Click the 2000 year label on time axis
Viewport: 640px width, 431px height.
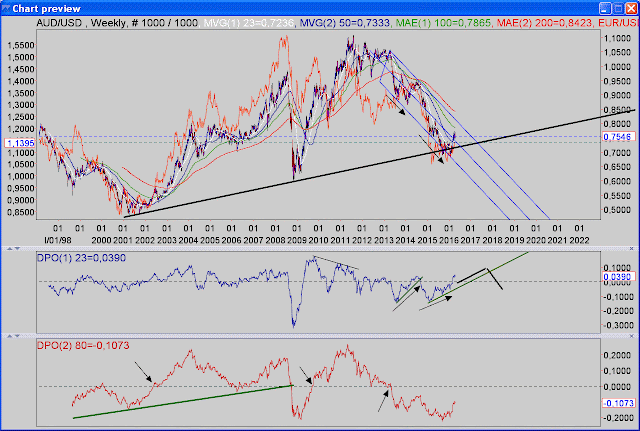pos(101,240)
